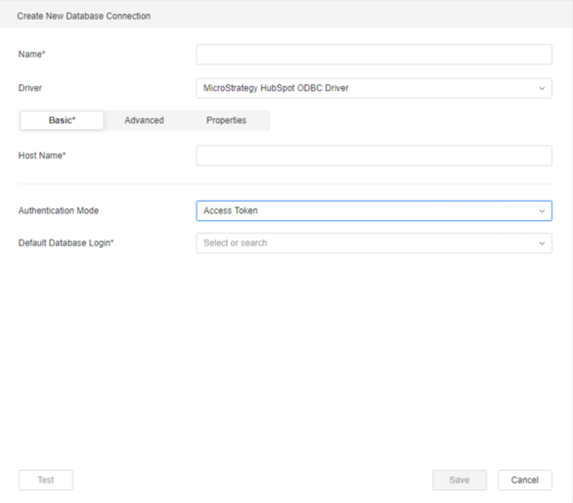573x503 pixels.
Task: Click the chevron arrow of Authentication Mode
Action: pyautogui.click(x=542, y=211)
